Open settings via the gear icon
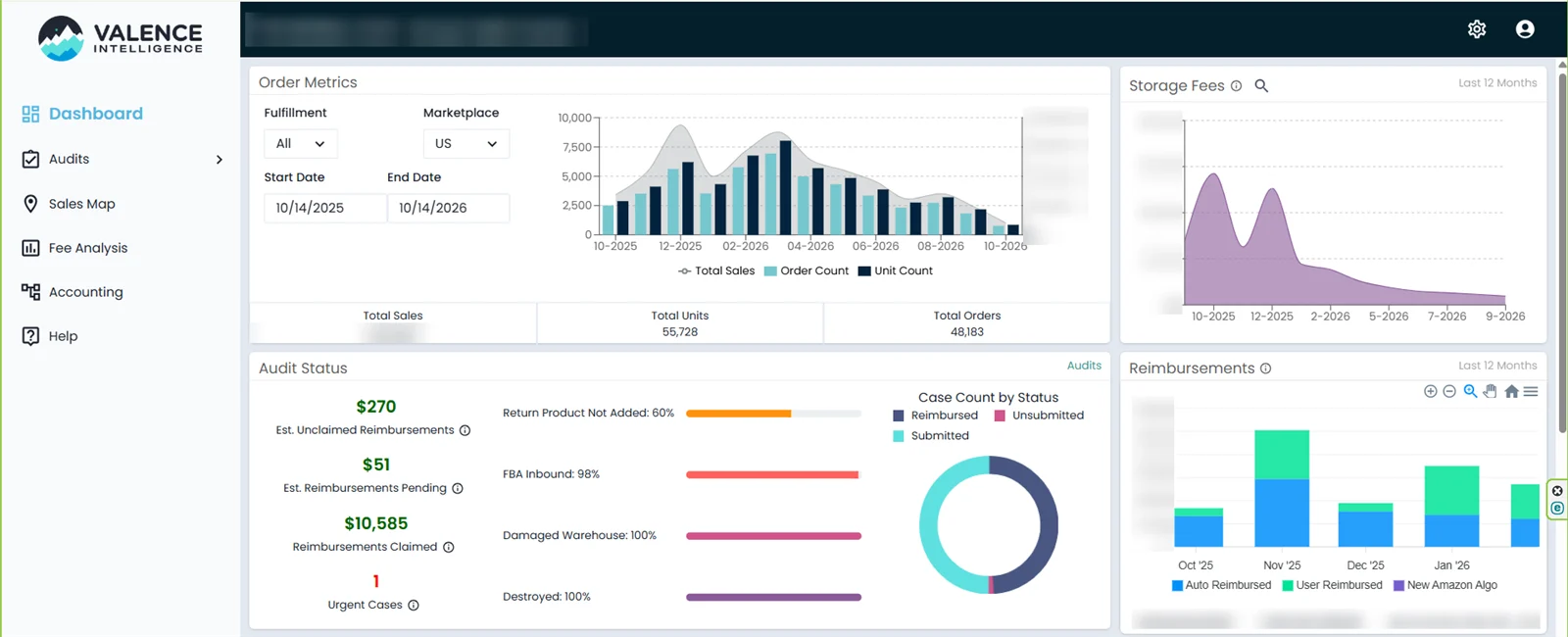Screen dimensions: 1568x637 (x=1477, y=29)
